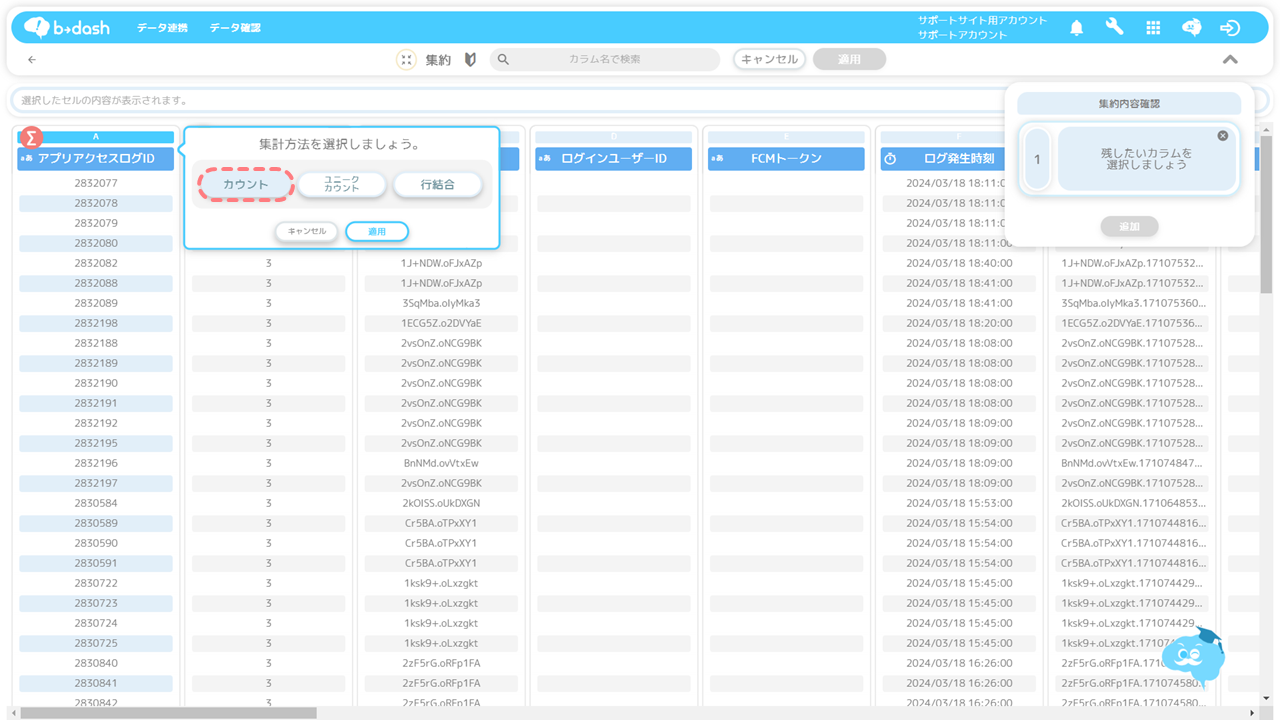Click the beginner mark icon
Screen dimensions: 1280x720
(470, 60)
